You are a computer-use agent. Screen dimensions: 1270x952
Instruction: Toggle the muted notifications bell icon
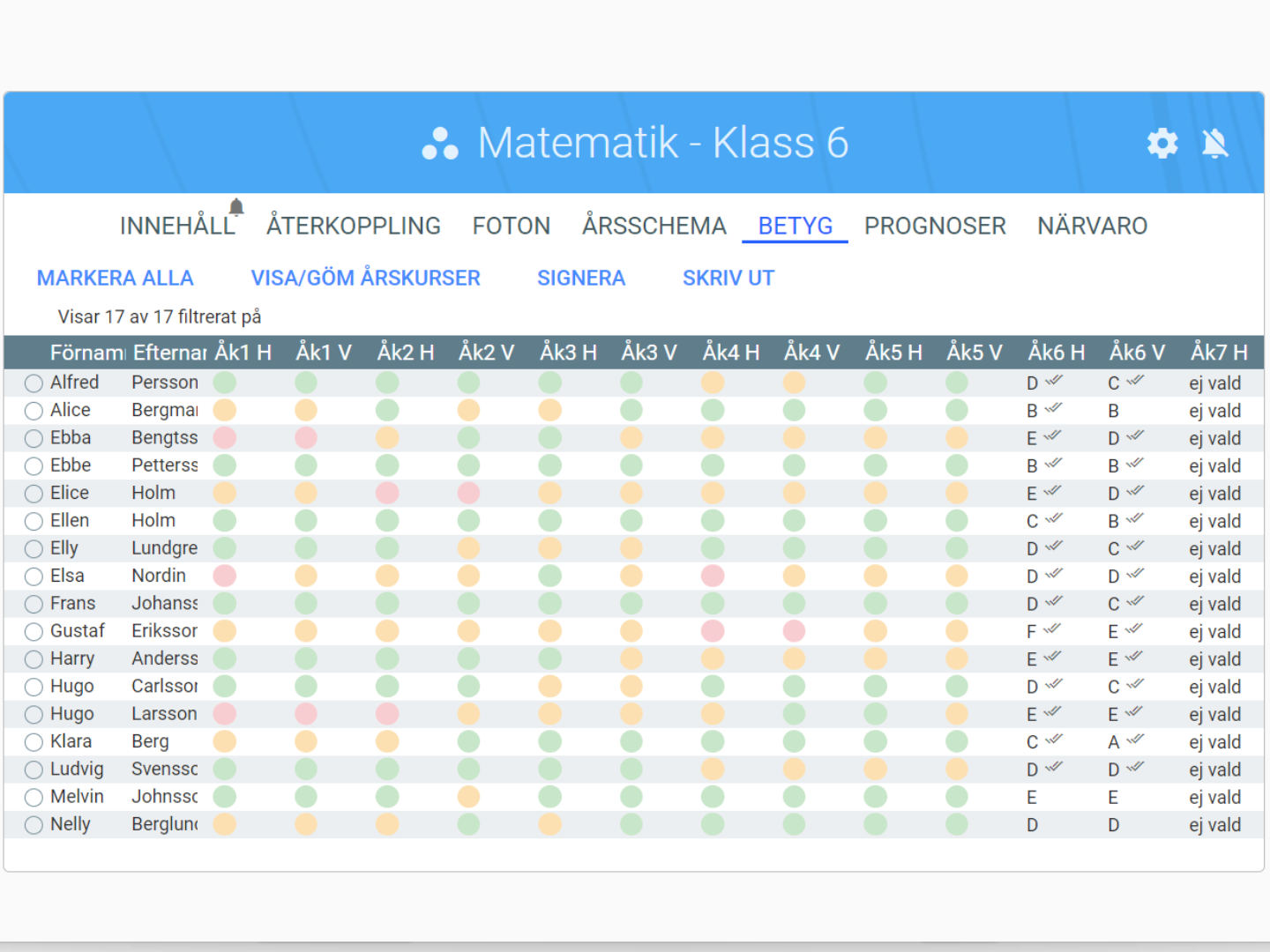point(1214,143)
